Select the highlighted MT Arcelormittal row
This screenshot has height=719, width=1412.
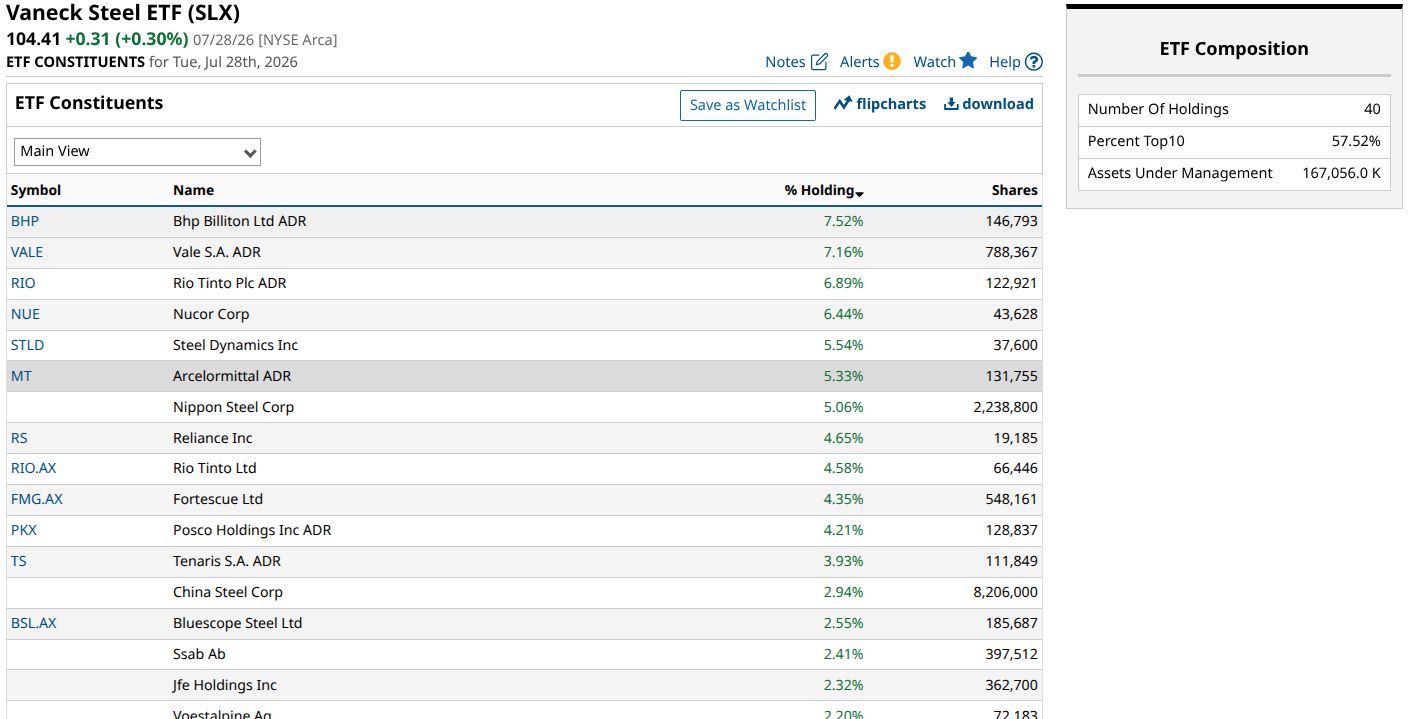(x=524, y=376)
